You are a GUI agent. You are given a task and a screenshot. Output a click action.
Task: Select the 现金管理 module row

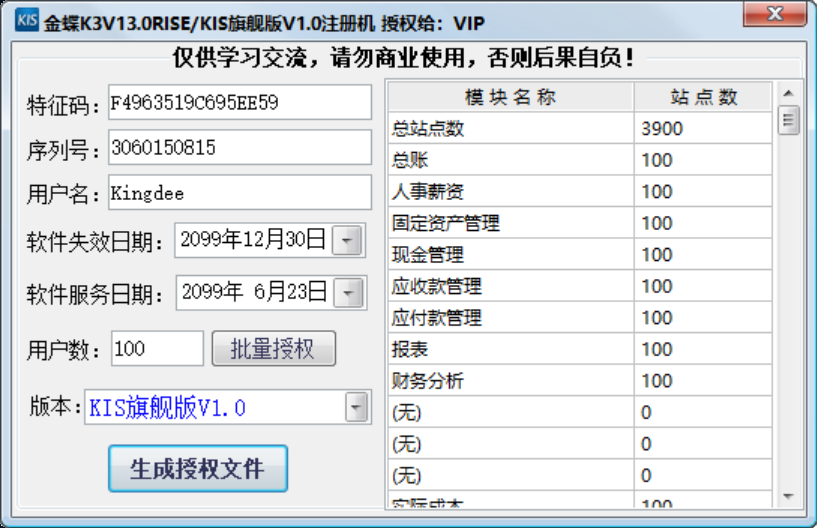(x=579, y=254)
